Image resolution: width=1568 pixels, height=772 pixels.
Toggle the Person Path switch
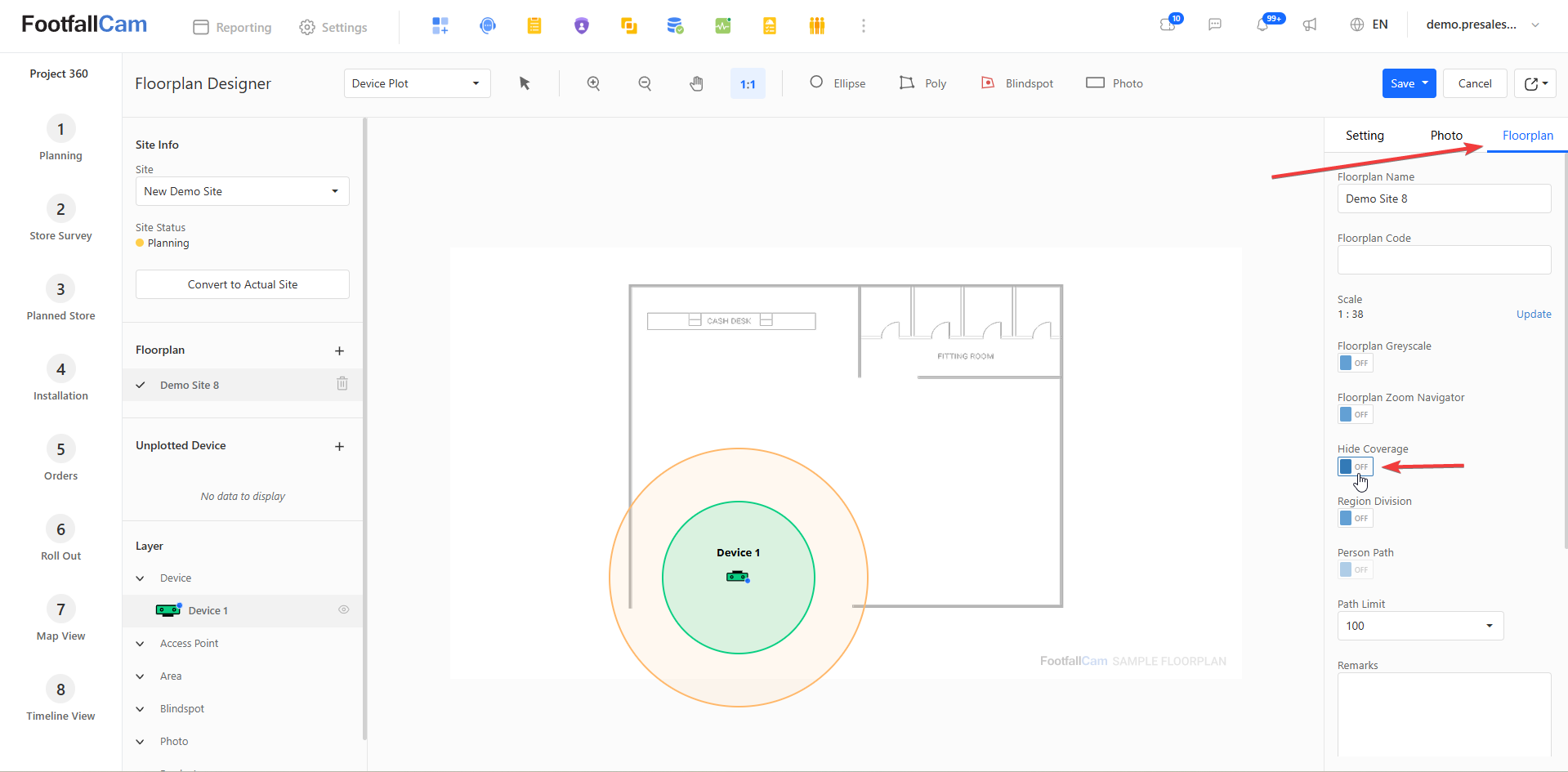point(1356,569)
